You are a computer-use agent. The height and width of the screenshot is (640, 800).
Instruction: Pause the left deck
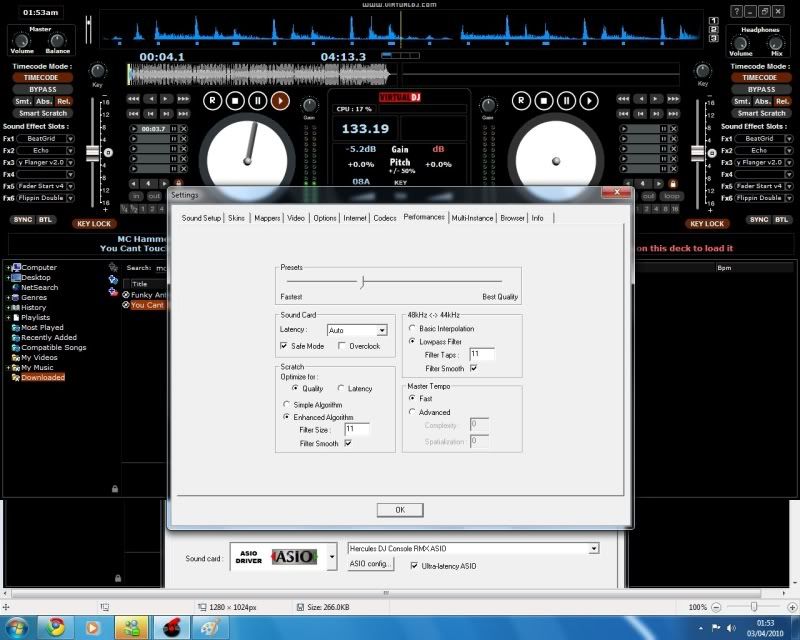[x=258, y=101]
